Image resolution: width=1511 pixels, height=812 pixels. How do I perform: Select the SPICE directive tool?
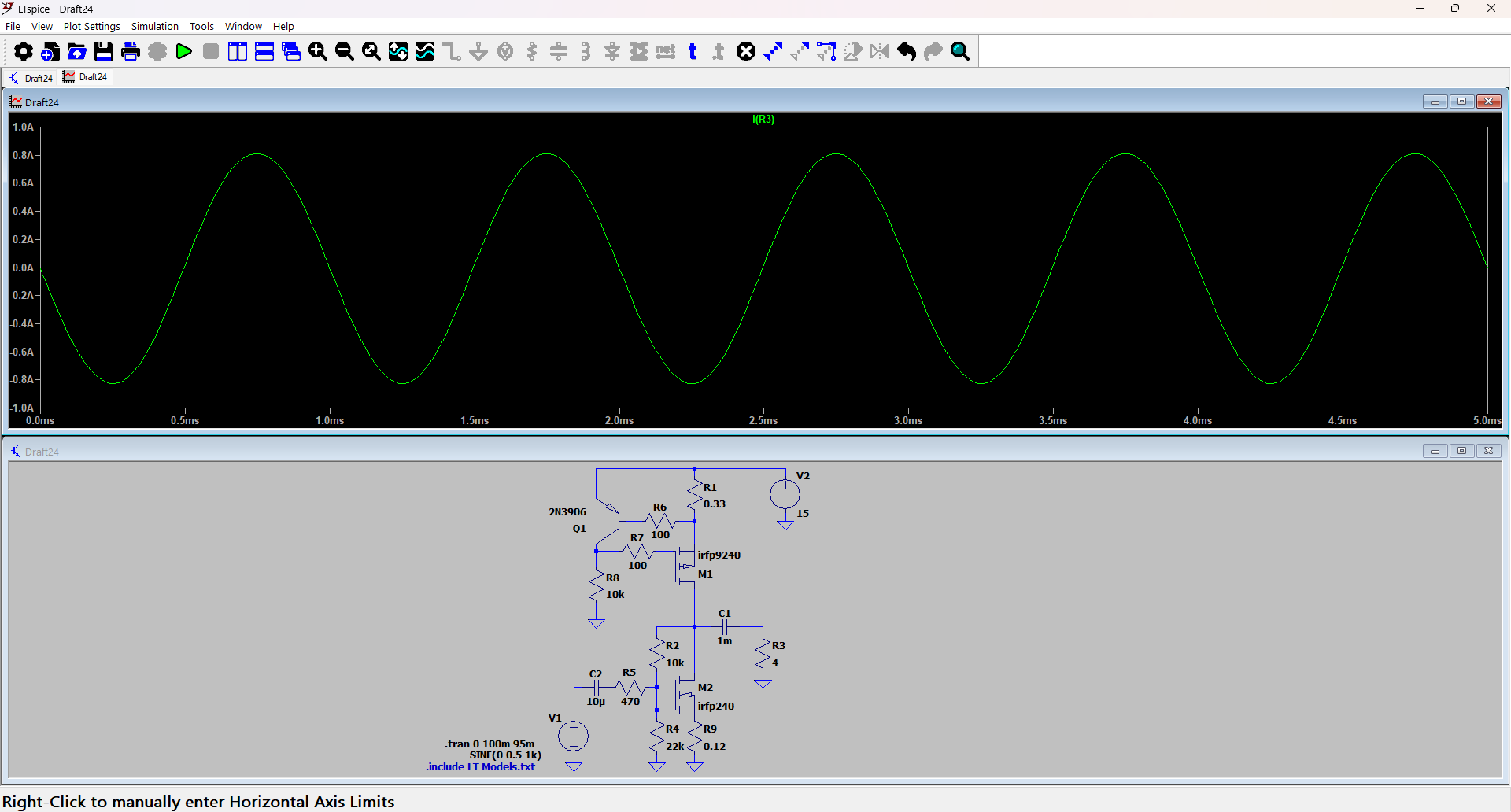pos(719,51)
